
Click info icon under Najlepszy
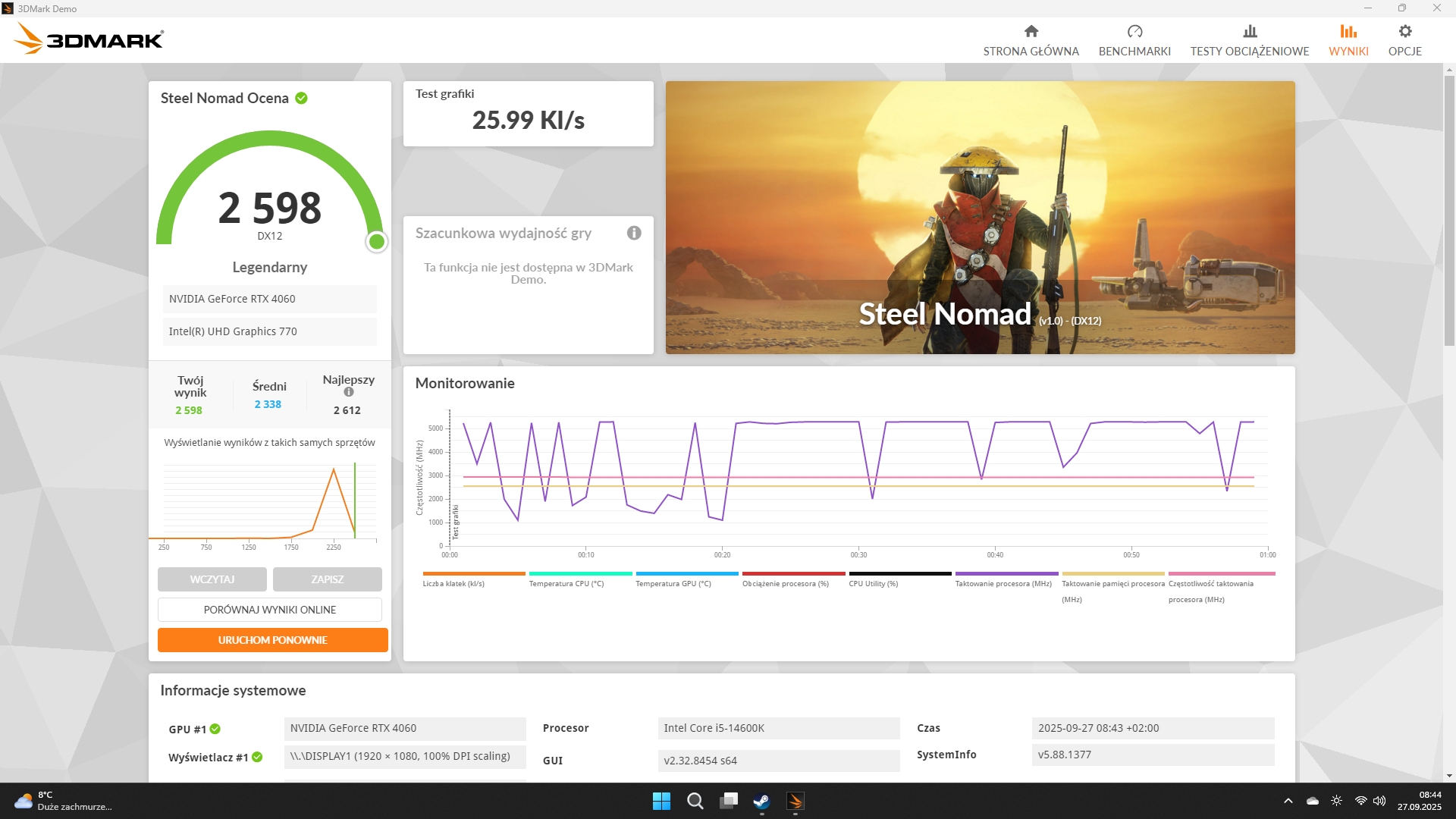tap(349, 392)
